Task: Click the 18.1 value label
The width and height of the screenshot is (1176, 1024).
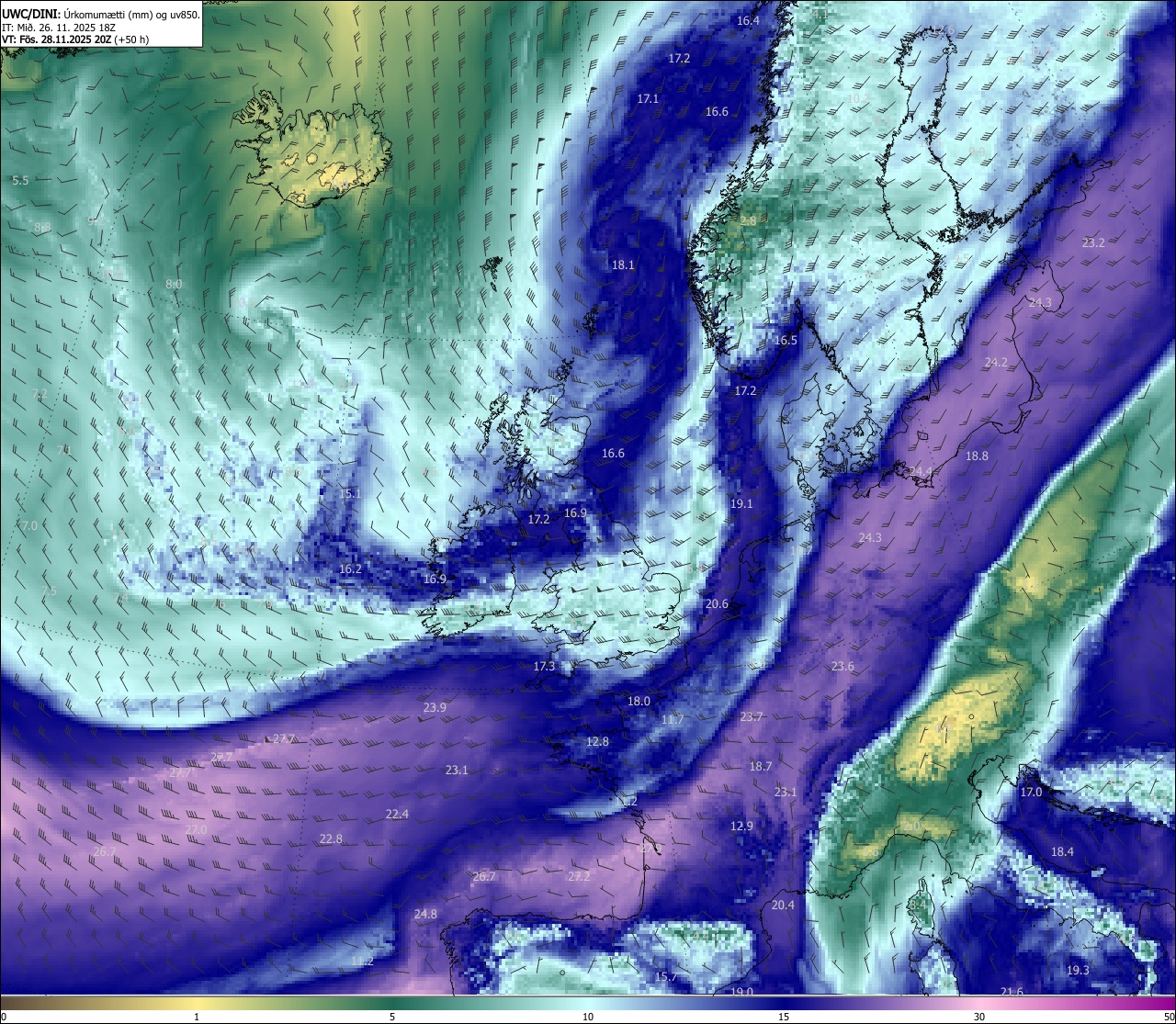Action: click(x=623, y=264)
